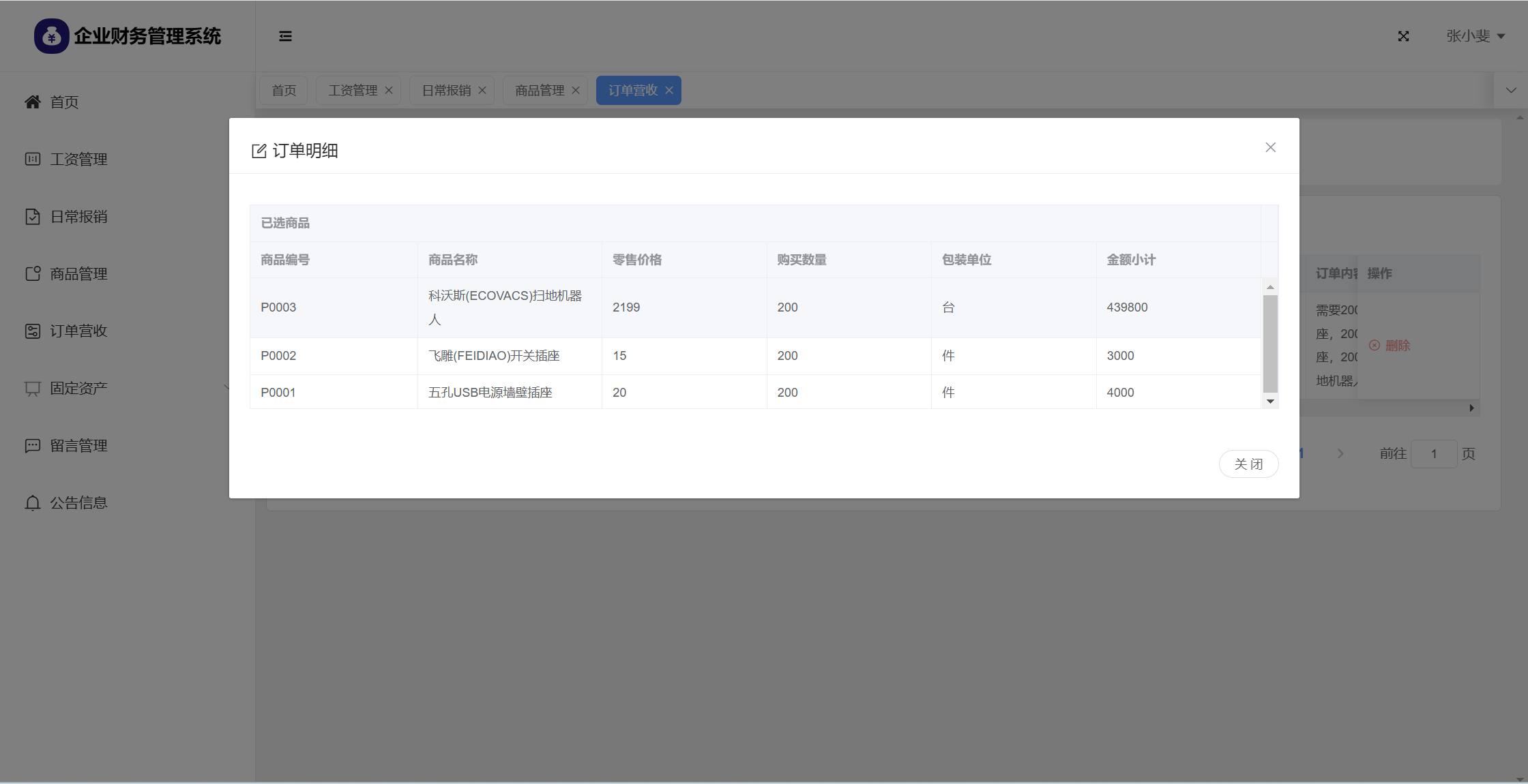
Task: Click the hamburger sidebar collapse icon
Action: [x=285, y=36]
